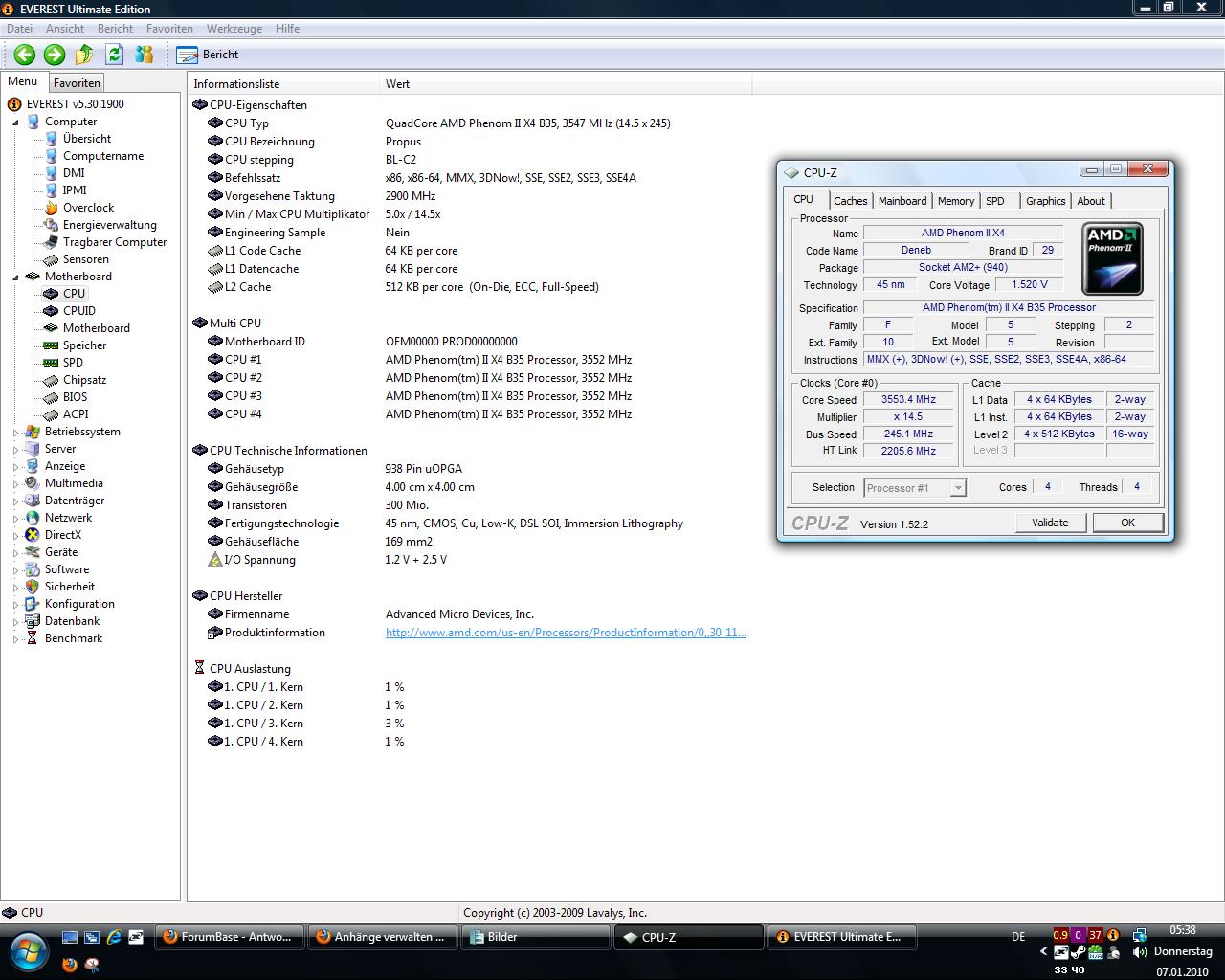Screen dimensions: 1225x980
Task: Switch to Memory tab in CPU-Z
Action: (x=955, y=201)
